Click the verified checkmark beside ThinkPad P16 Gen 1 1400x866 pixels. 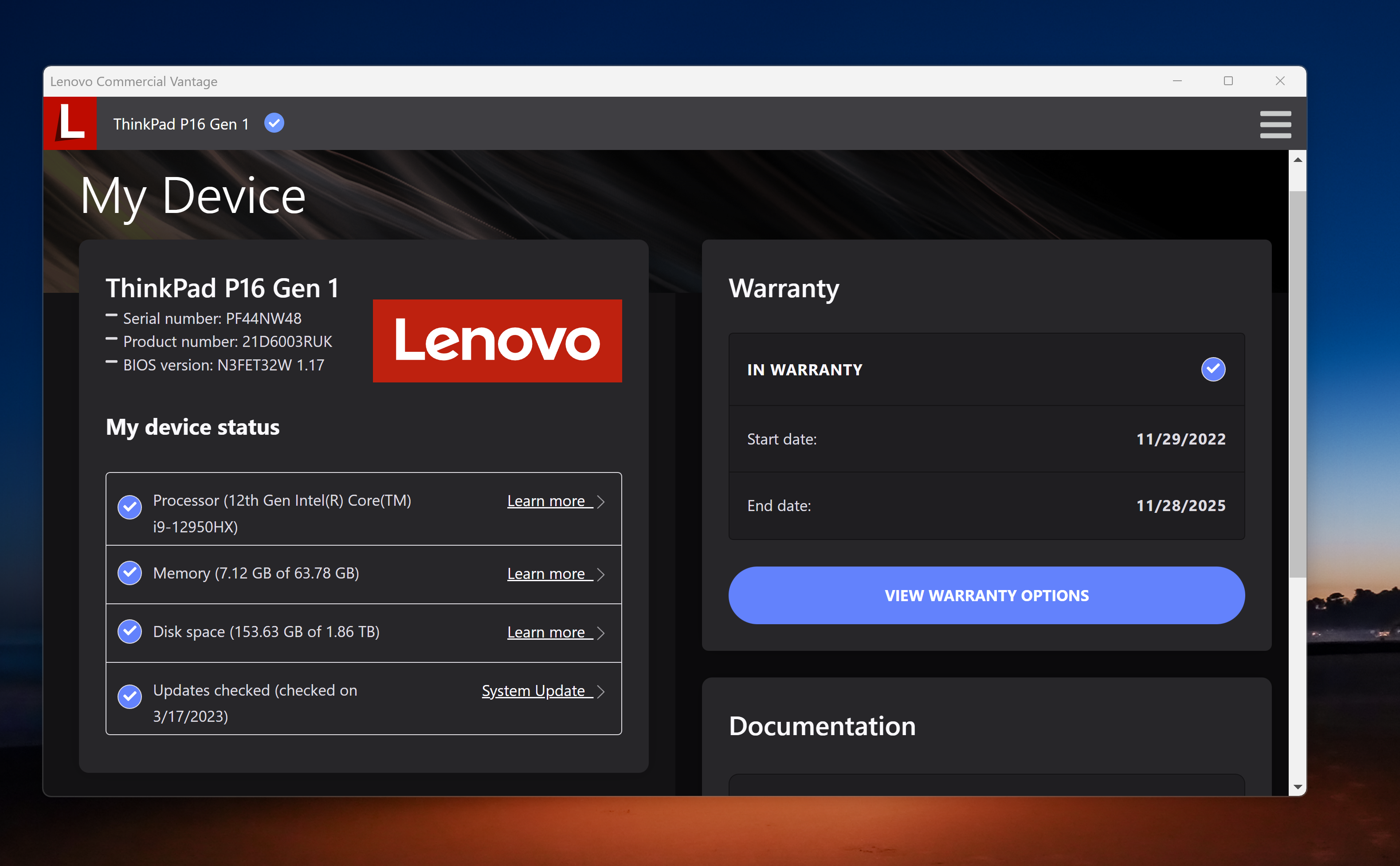pos(274,123)
